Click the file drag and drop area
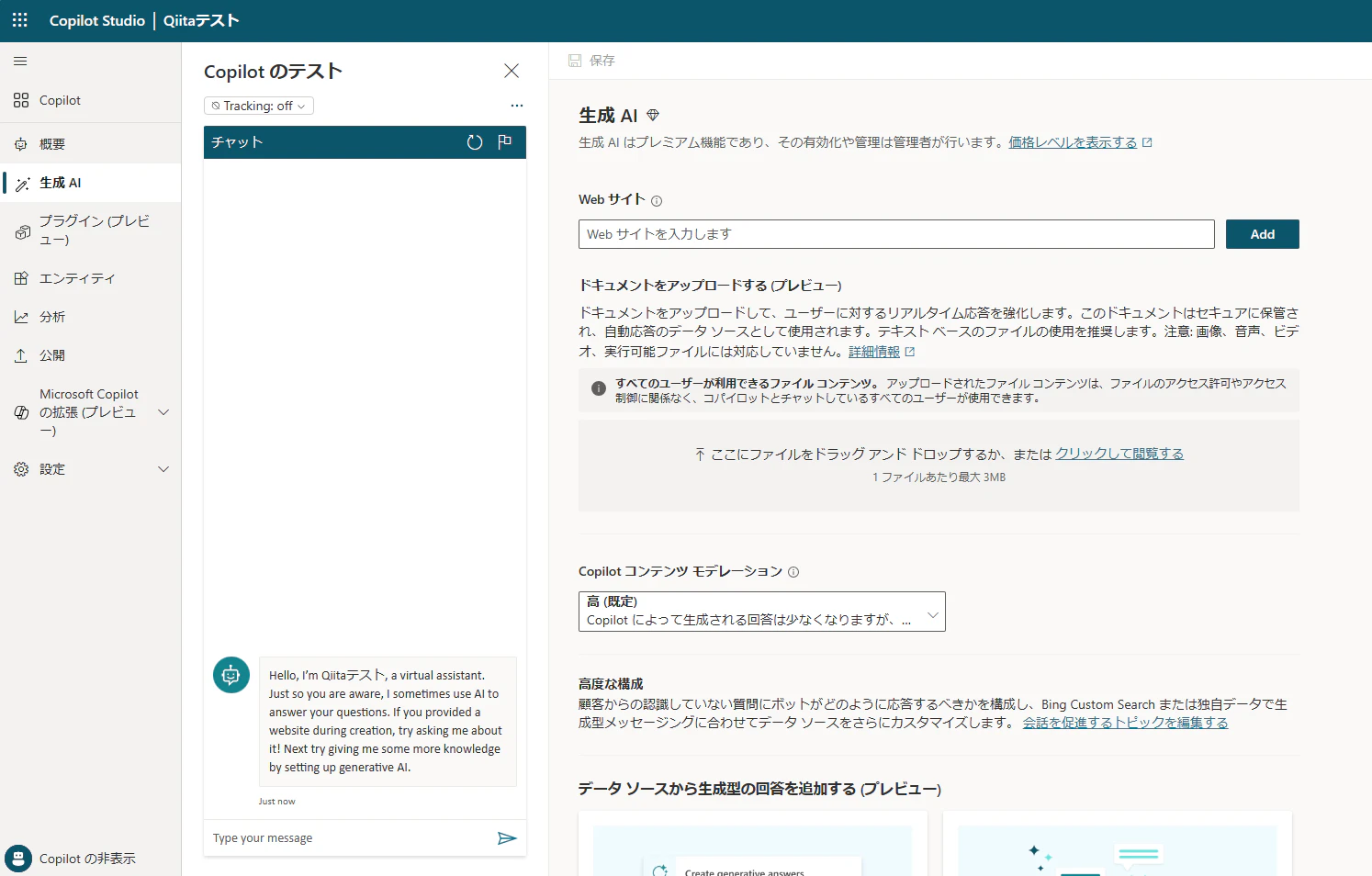1372x876 pixels. click(x=939, y=466)
